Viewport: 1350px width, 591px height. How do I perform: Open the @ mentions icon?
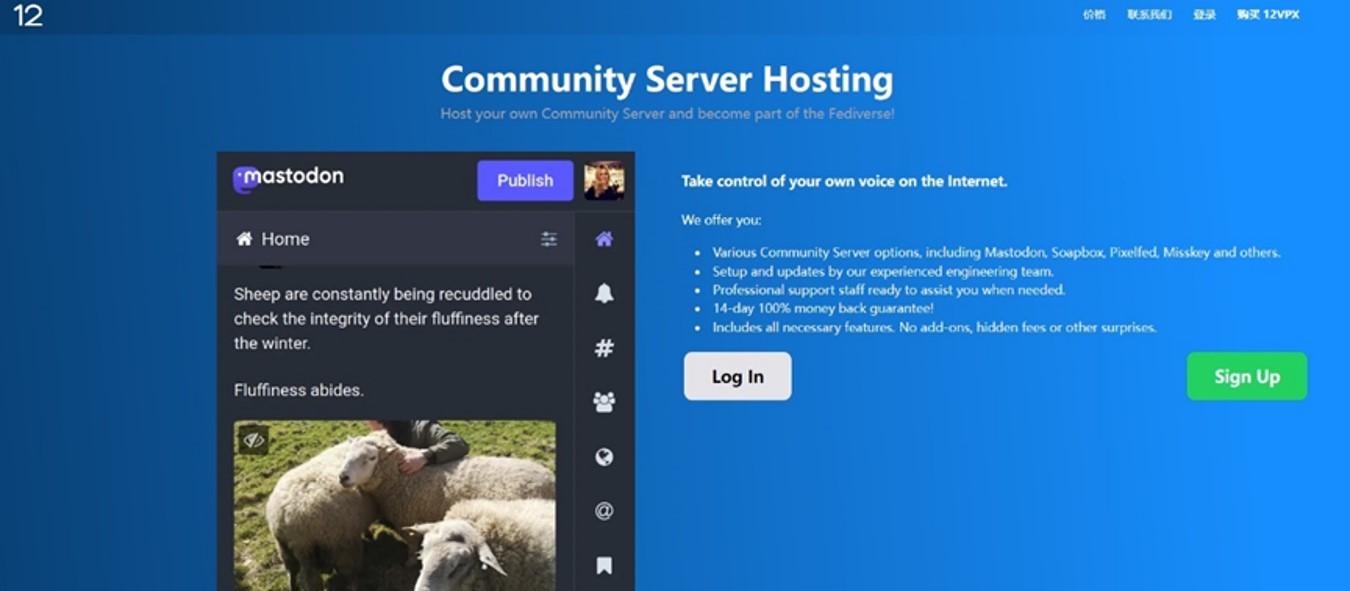(604, 511)
